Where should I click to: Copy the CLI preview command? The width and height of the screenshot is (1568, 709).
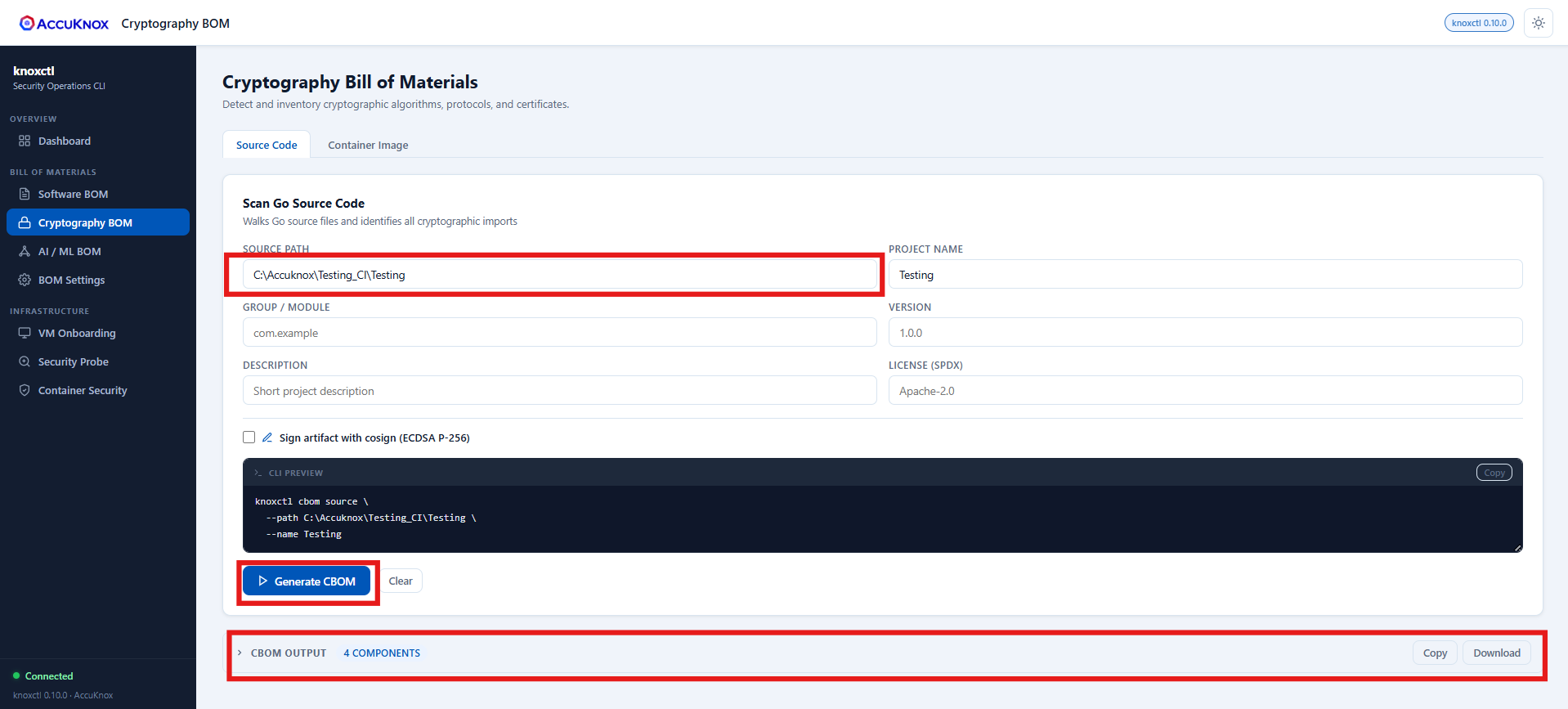pos(1494,473)
